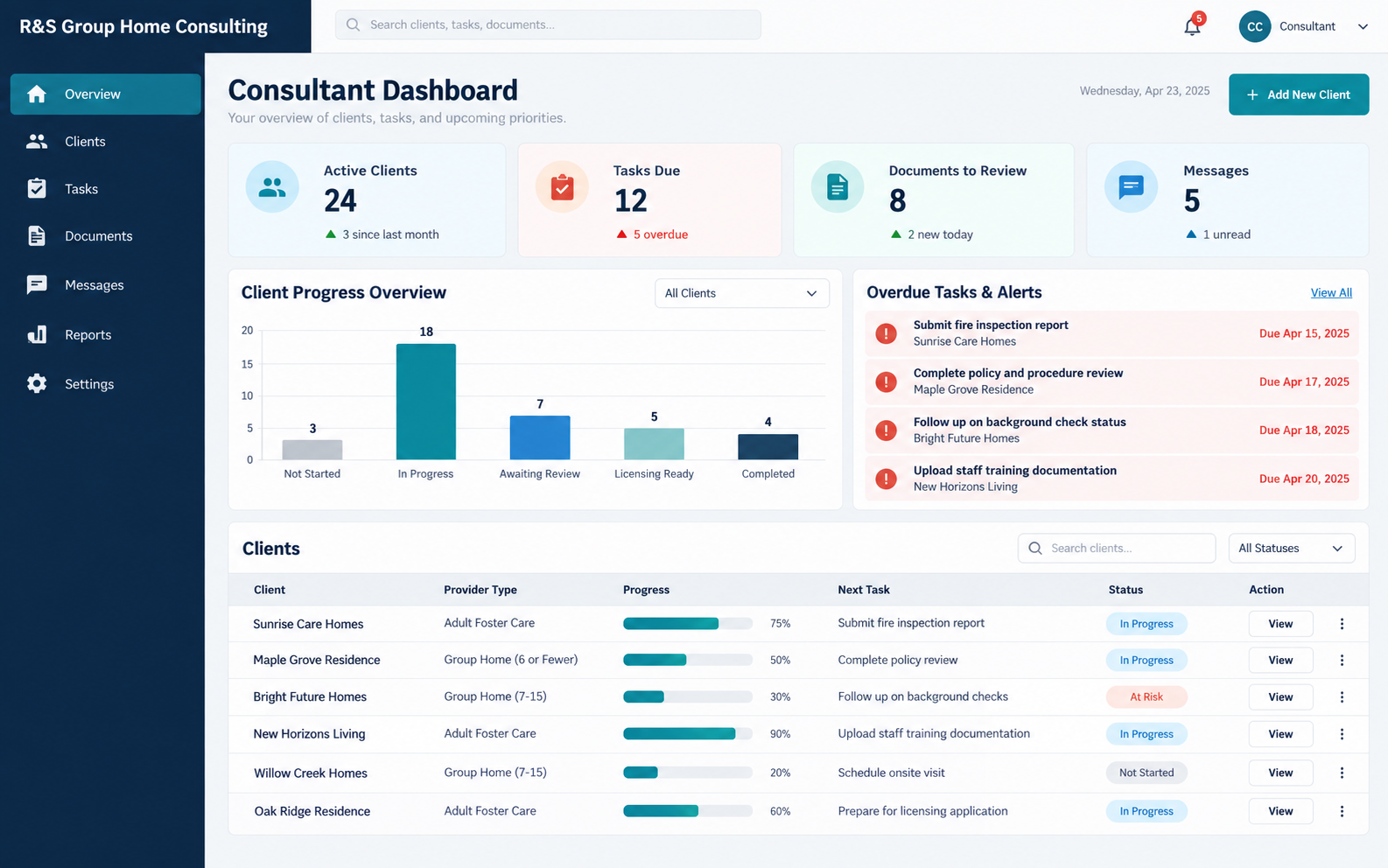
Task: Click the Not Started bar in chart
Action: click(x=312, y=450)
